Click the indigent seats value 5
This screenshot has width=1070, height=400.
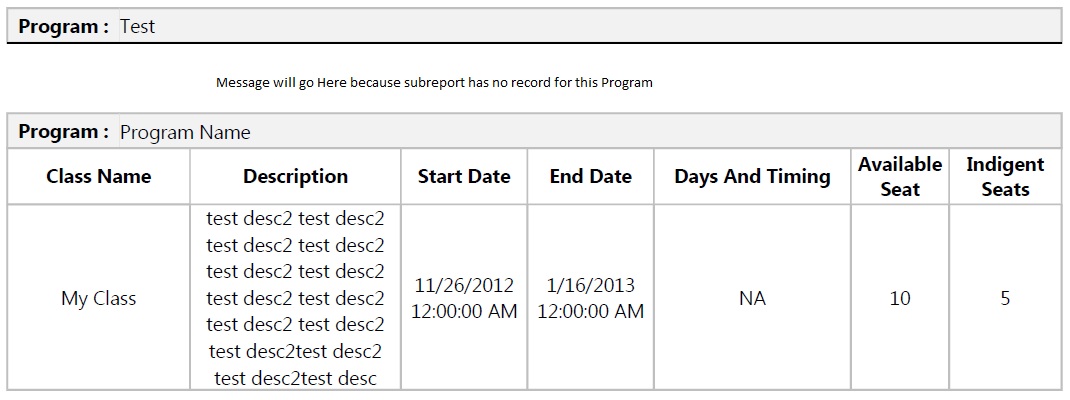point(1005,298)
